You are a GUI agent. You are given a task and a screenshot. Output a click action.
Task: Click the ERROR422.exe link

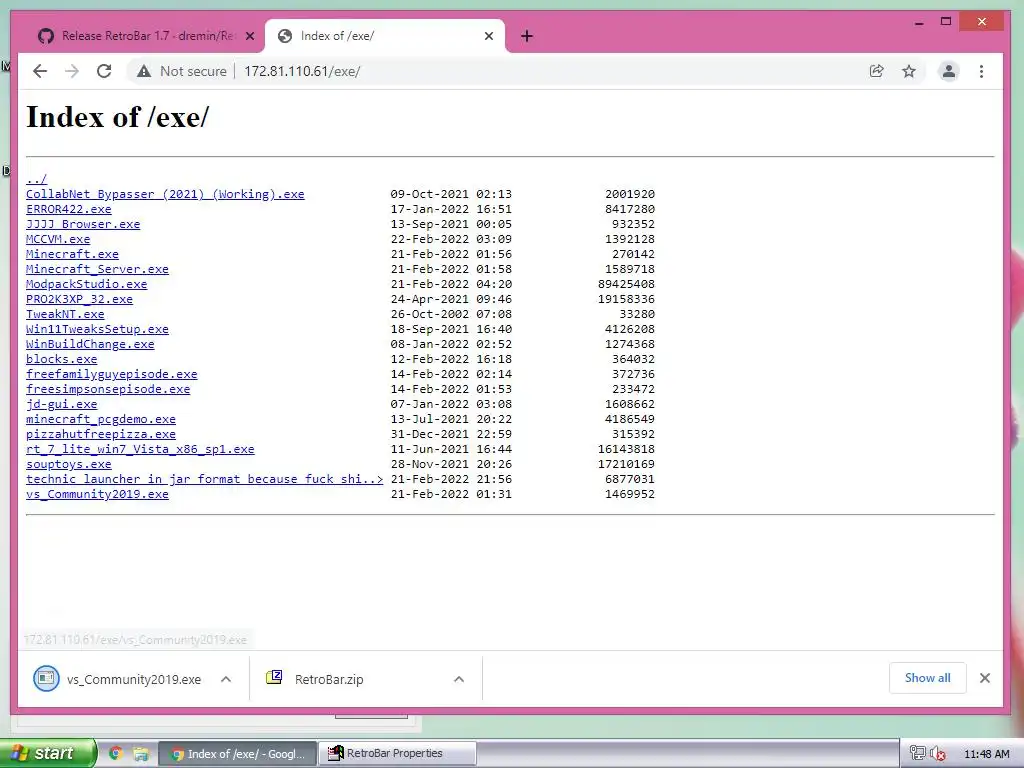click(x=69, y=209)
